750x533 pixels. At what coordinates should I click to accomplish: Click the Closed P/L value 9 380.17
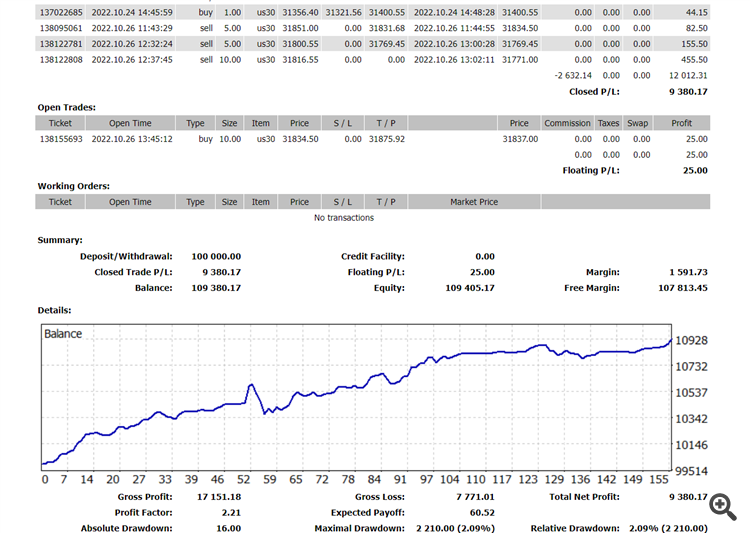pos(688,91)
